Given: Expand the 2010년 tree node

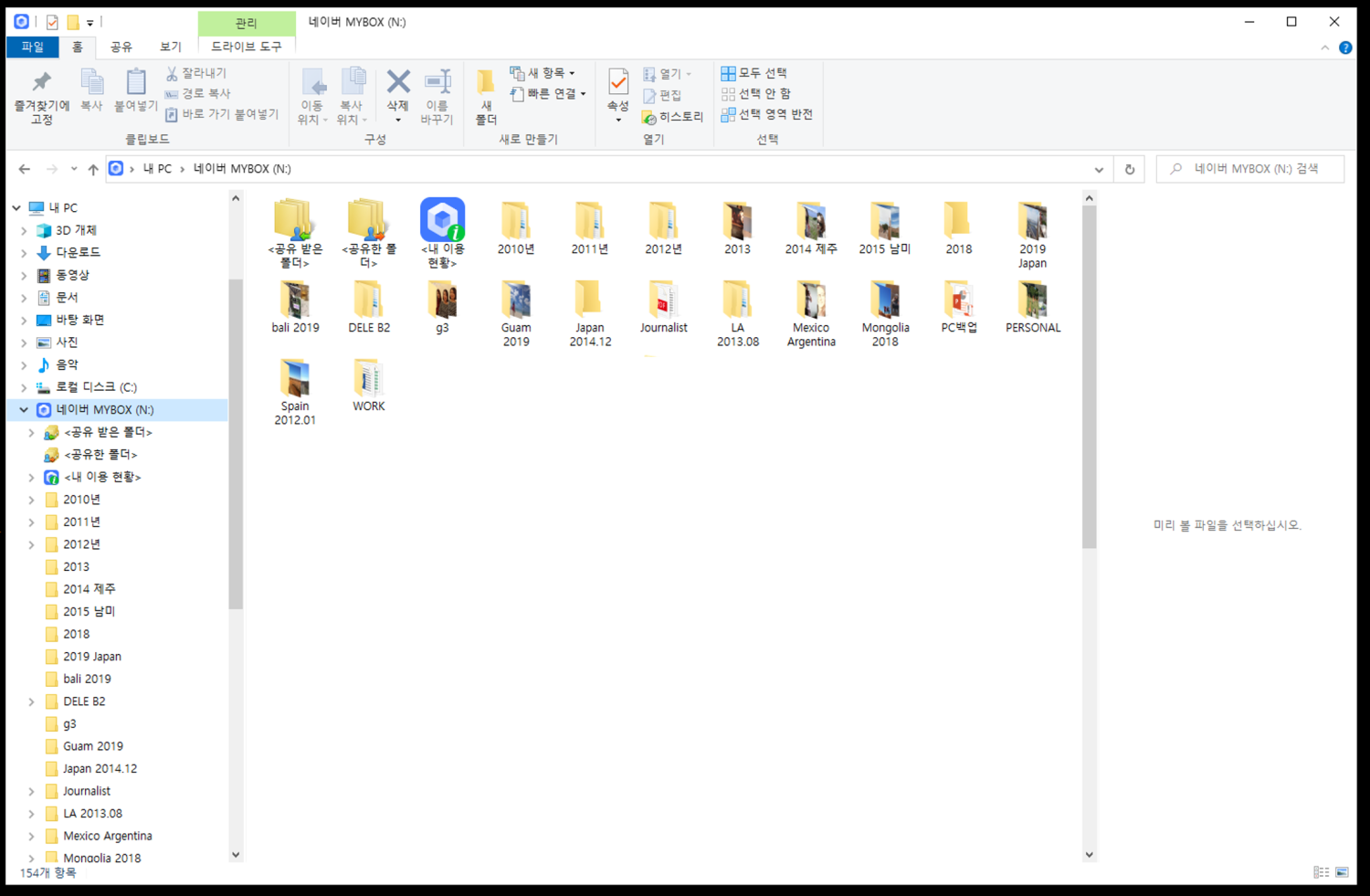Looking at the screenshot, I should point(32,500).
